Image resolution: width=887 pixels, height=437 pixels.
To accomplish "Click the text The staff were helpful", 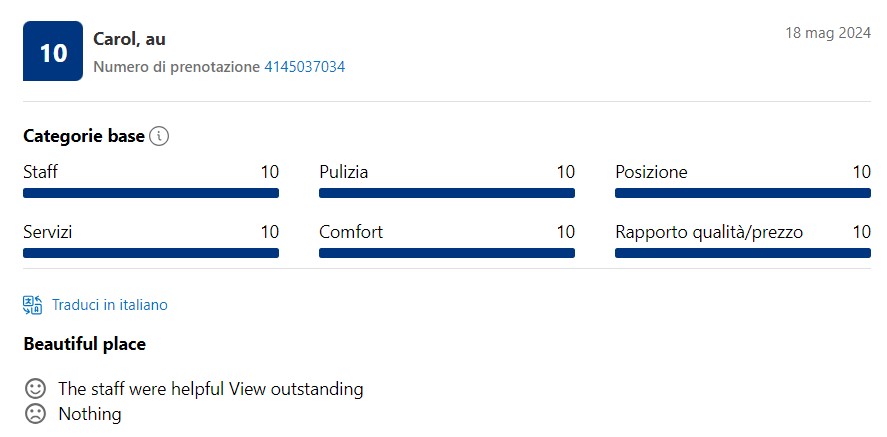I will [141, 389].
